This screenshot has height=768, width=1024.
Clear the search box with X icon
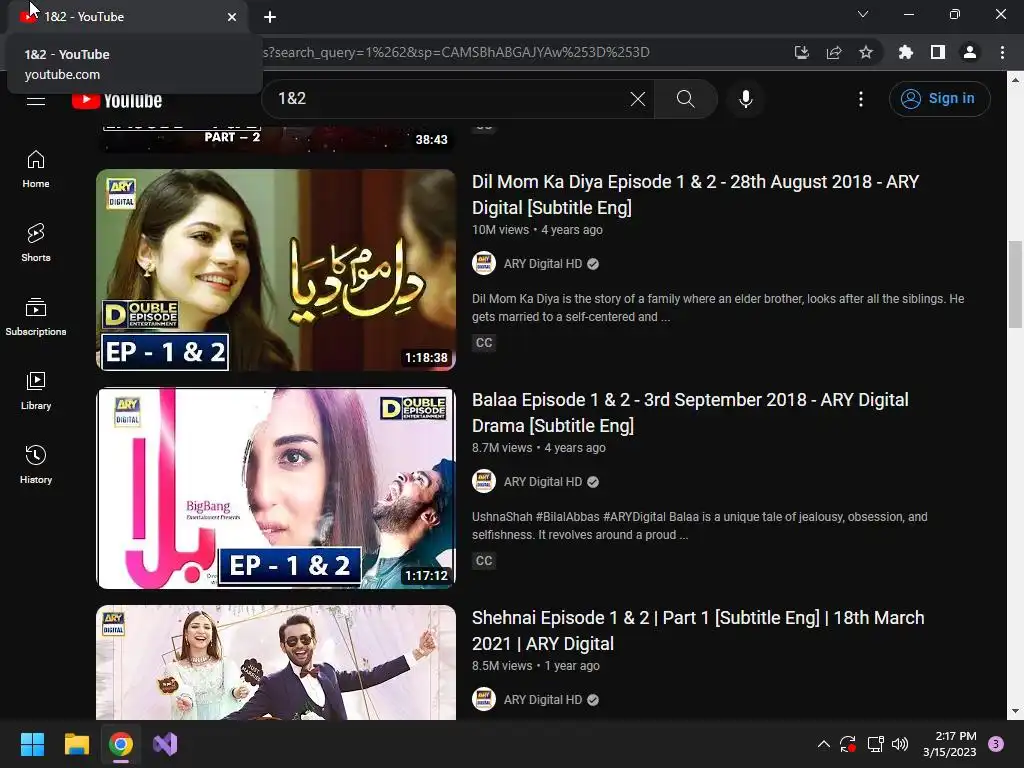point(637,99)
